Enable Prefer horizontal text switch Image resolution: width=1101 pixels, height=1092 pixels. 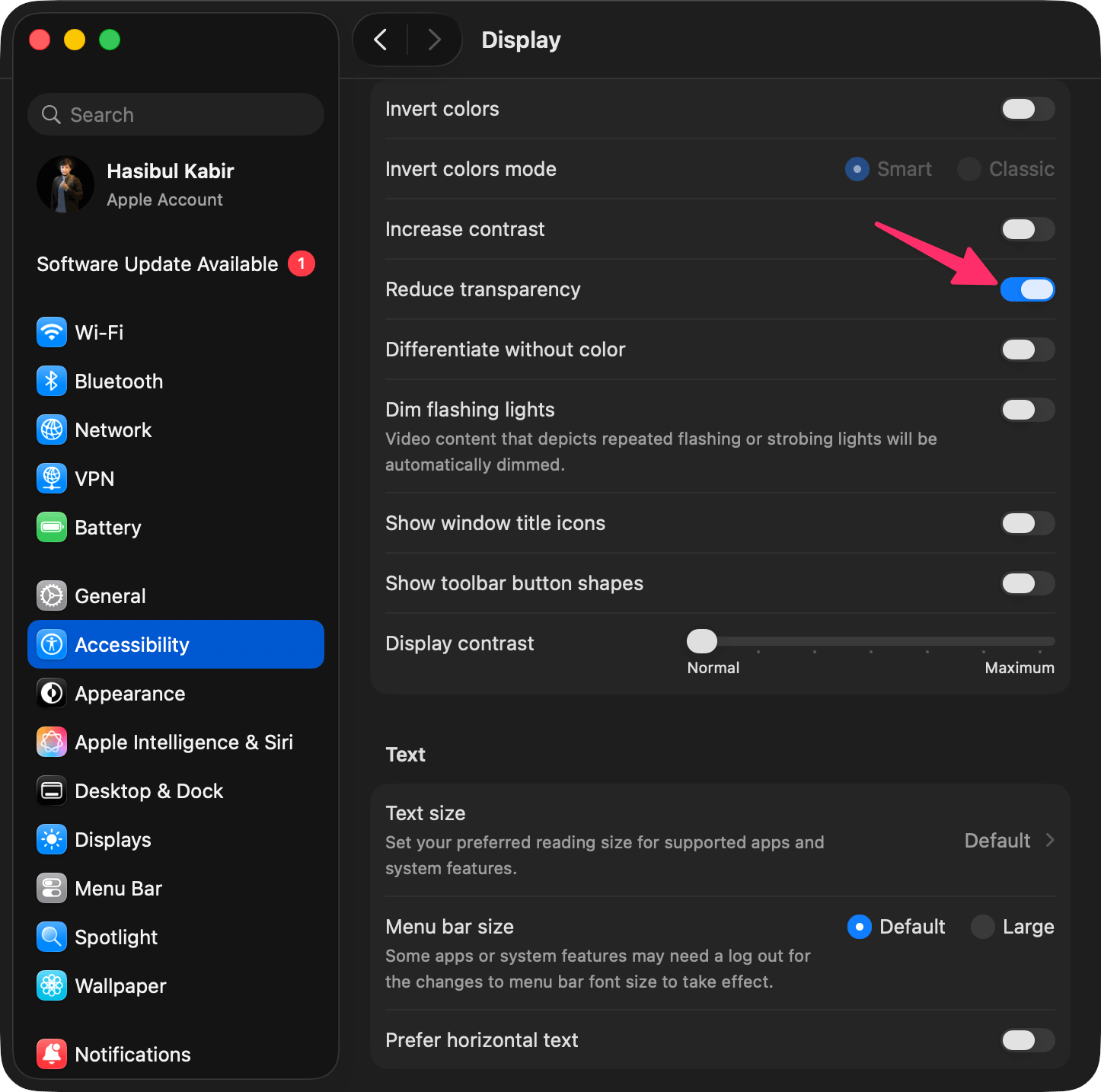point(1027,1040)
